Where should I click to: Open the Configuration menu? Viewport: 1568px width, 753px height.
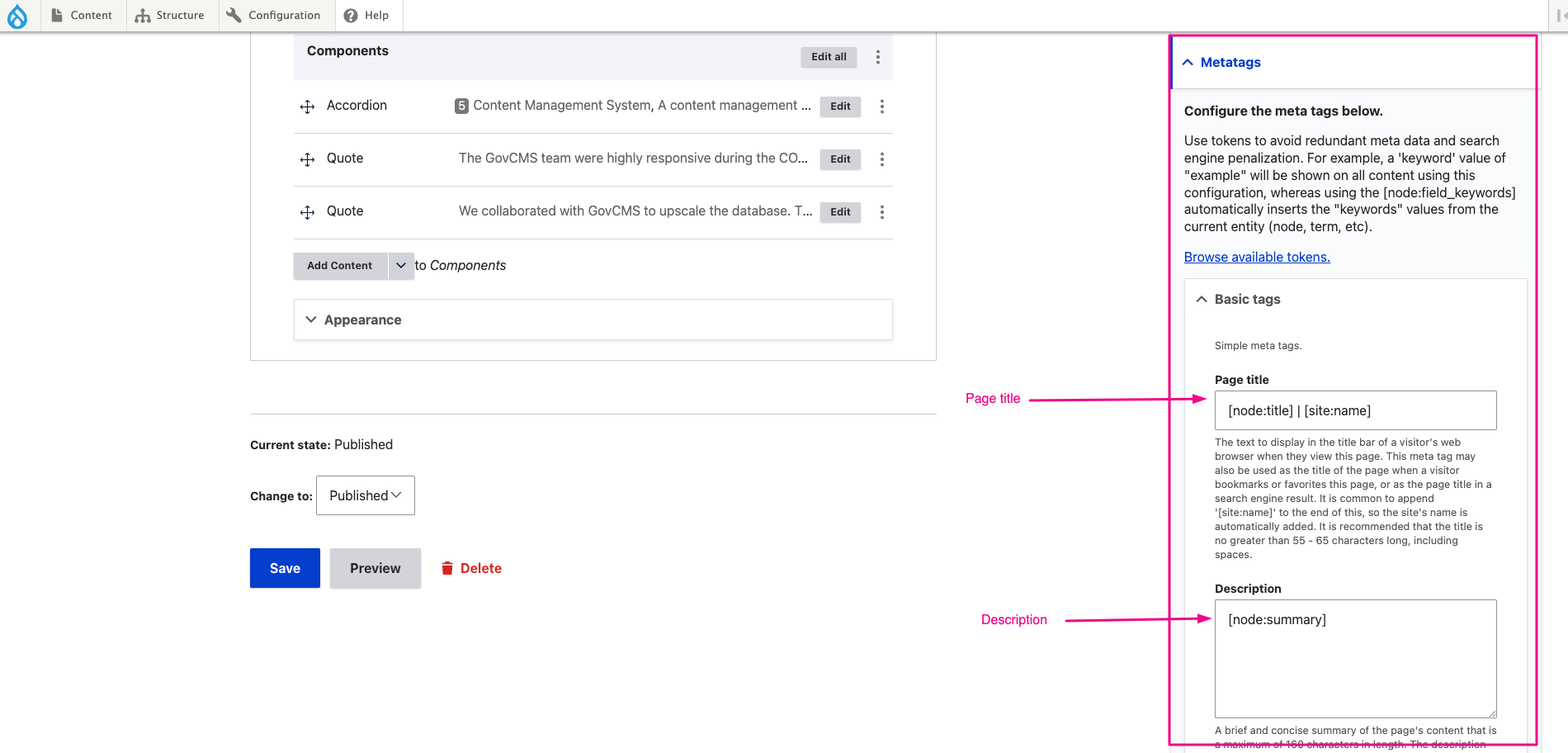[273, 16]
